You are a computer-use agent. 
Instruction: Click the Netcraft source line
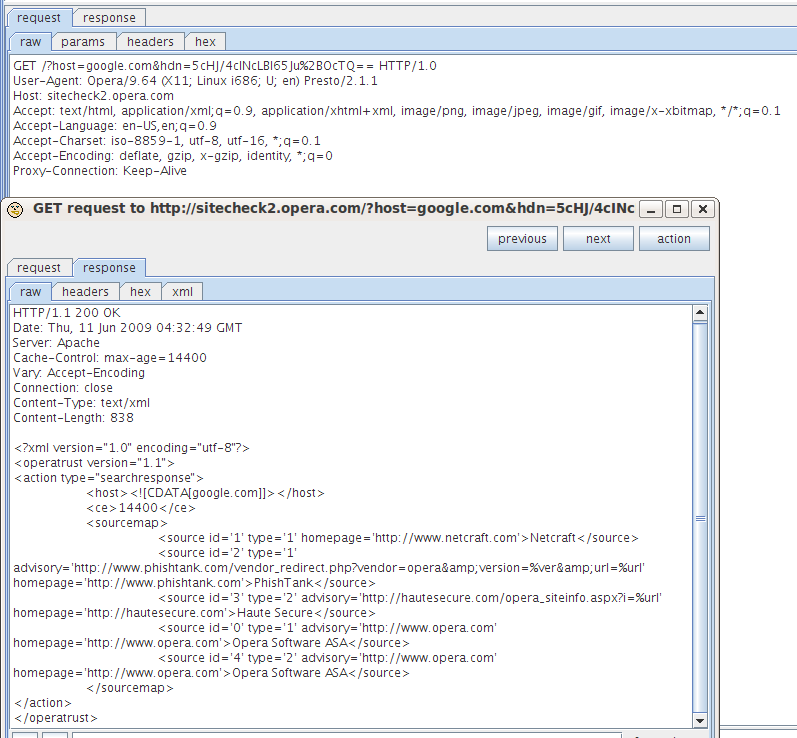pos(398,538)
